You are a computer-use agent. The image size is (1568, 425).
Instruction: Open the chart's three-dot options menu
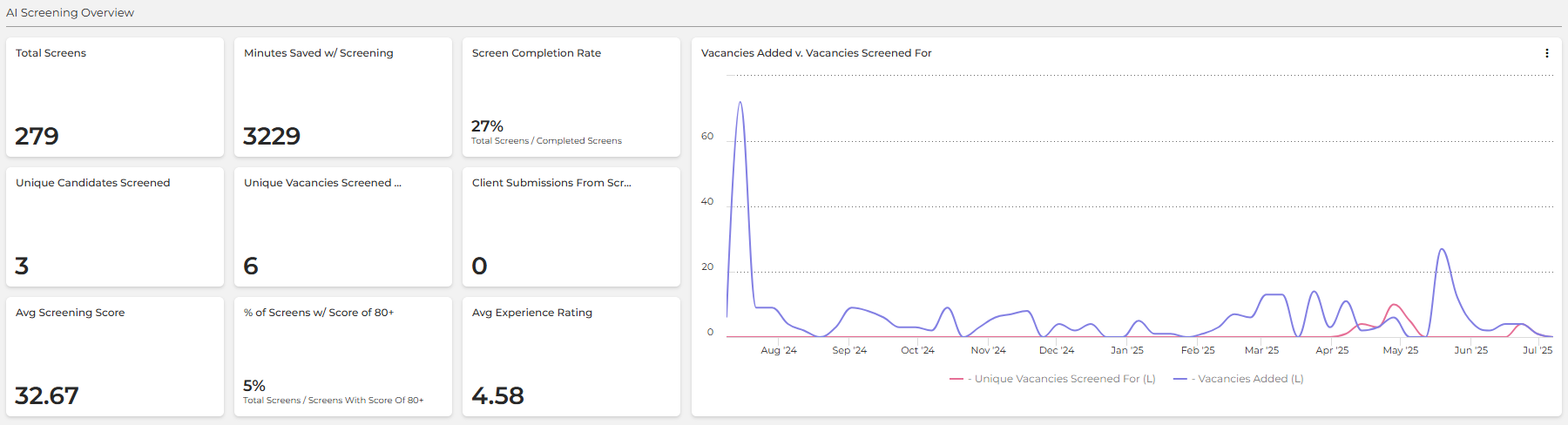[x=1546, y=53]
